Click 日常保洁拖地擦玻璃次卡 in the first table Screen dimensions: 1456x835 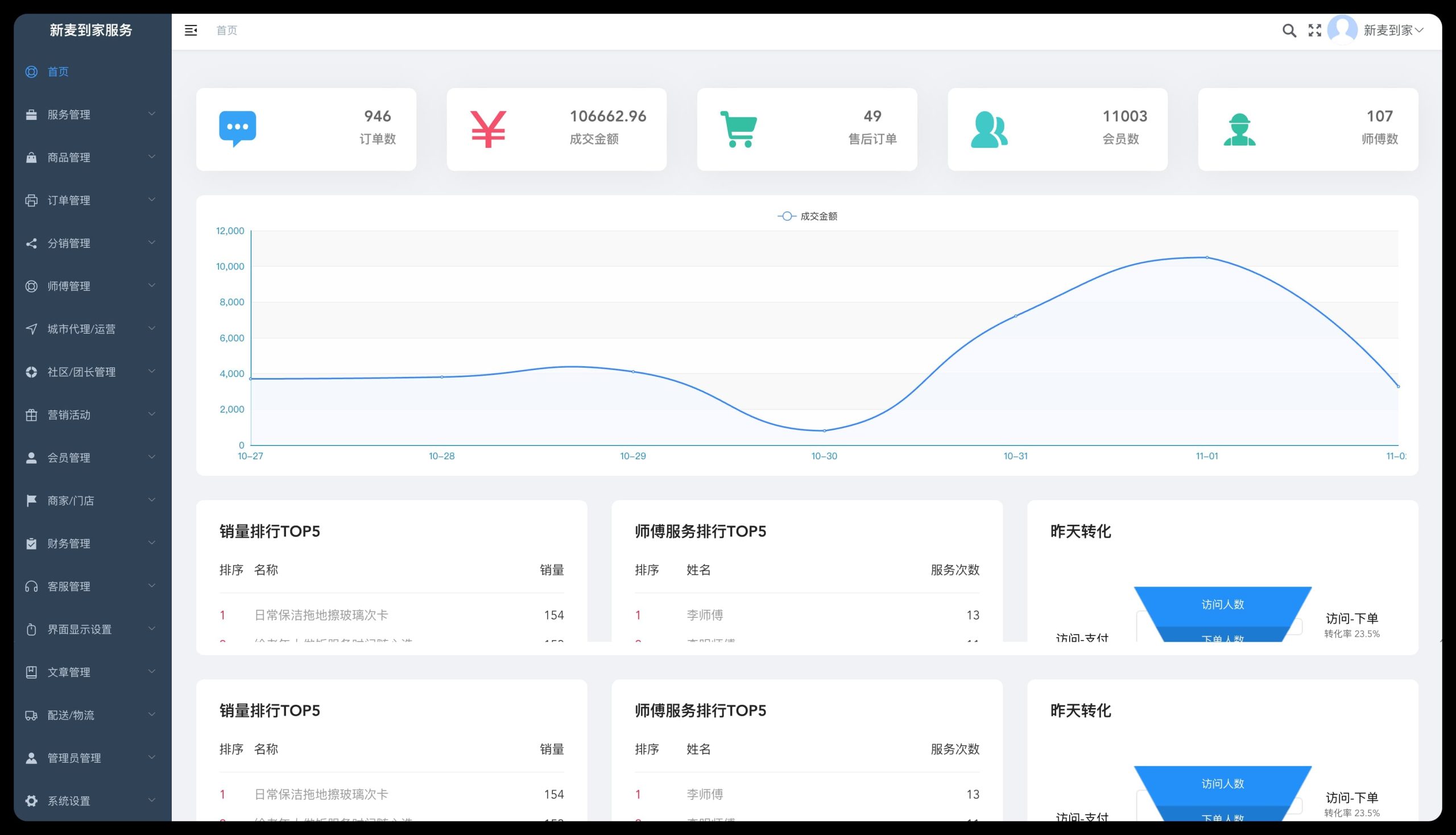[321, 615]
